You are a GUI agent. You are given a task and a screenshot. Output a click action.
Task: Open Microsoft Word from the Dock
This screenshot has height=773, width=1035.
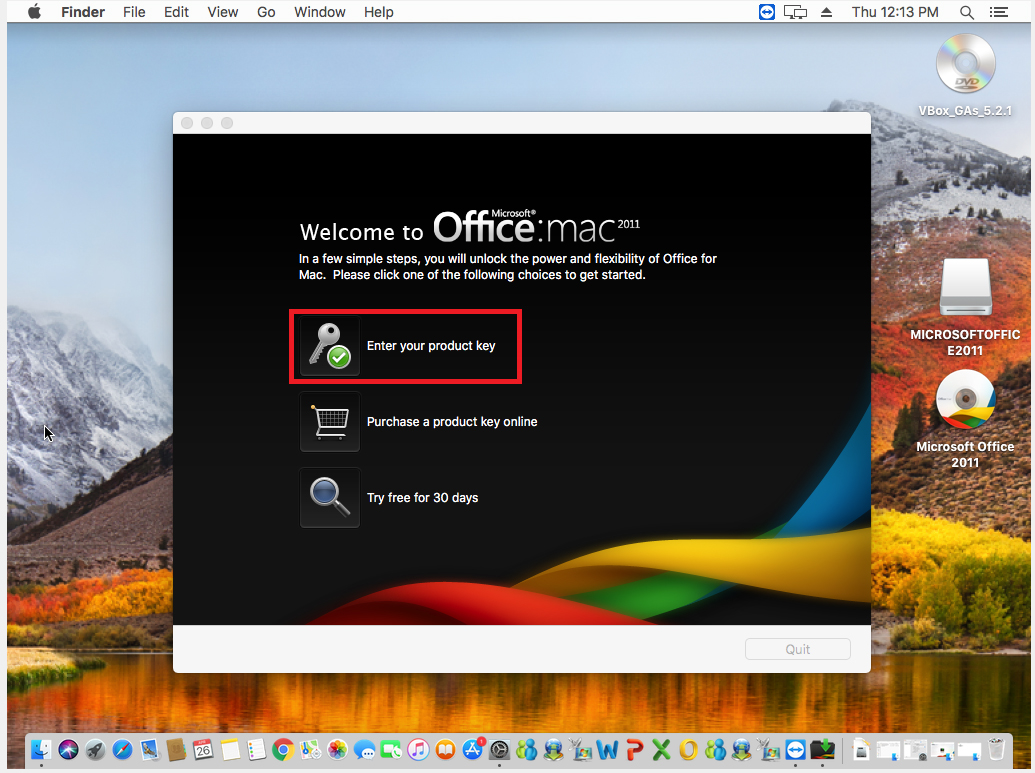click(x=607, y=749)
